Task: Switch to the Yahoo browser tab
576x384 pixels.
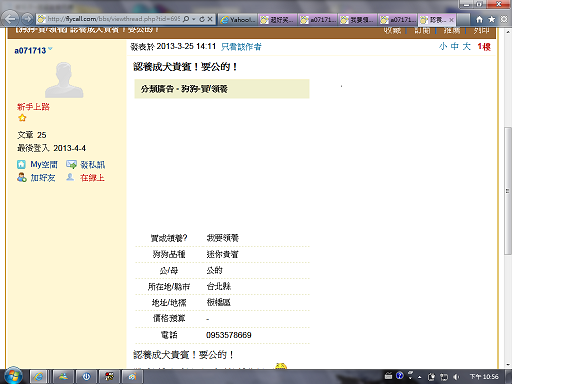Action: point(238,20)
